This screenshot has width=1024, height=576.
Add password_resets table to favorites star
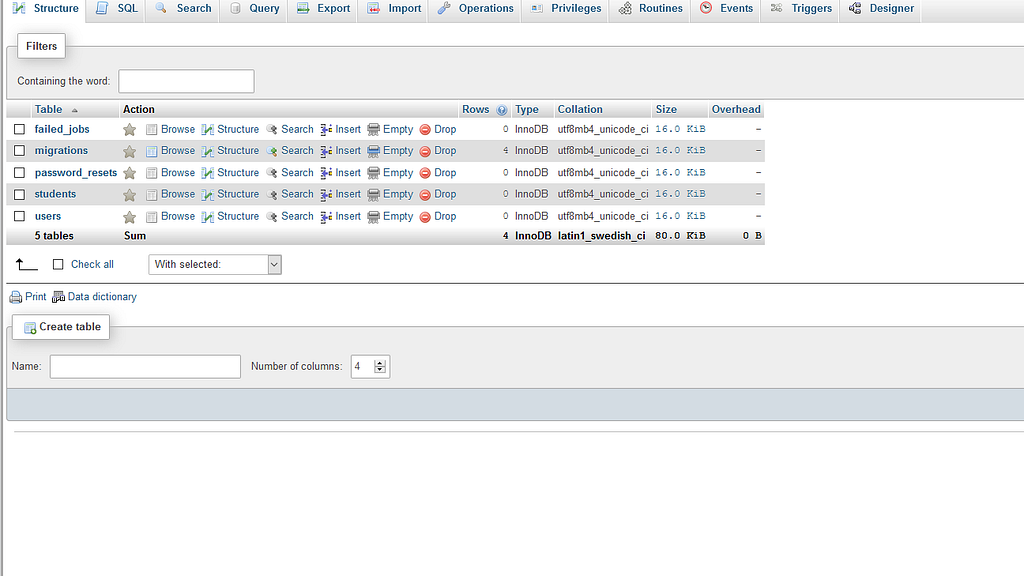coord(129,173)
